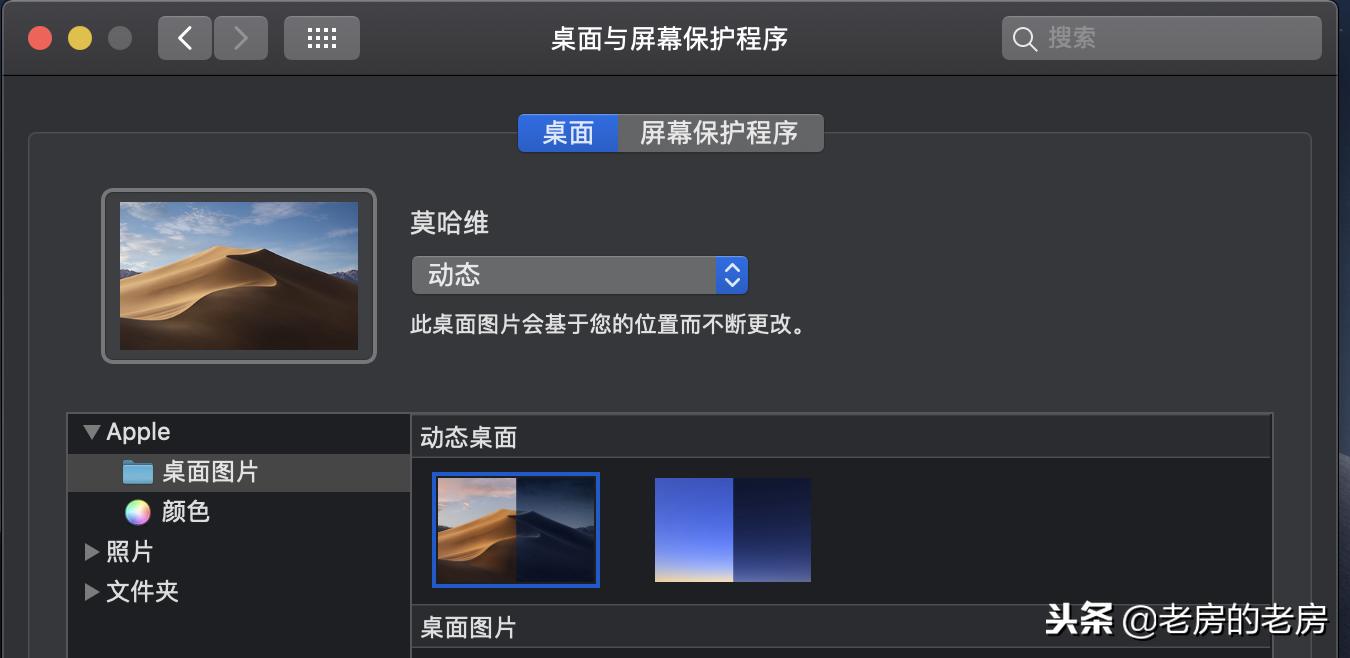
Task: Select the 莫哈维 dynamic desert thumbnail
Action: click(515, 530)
